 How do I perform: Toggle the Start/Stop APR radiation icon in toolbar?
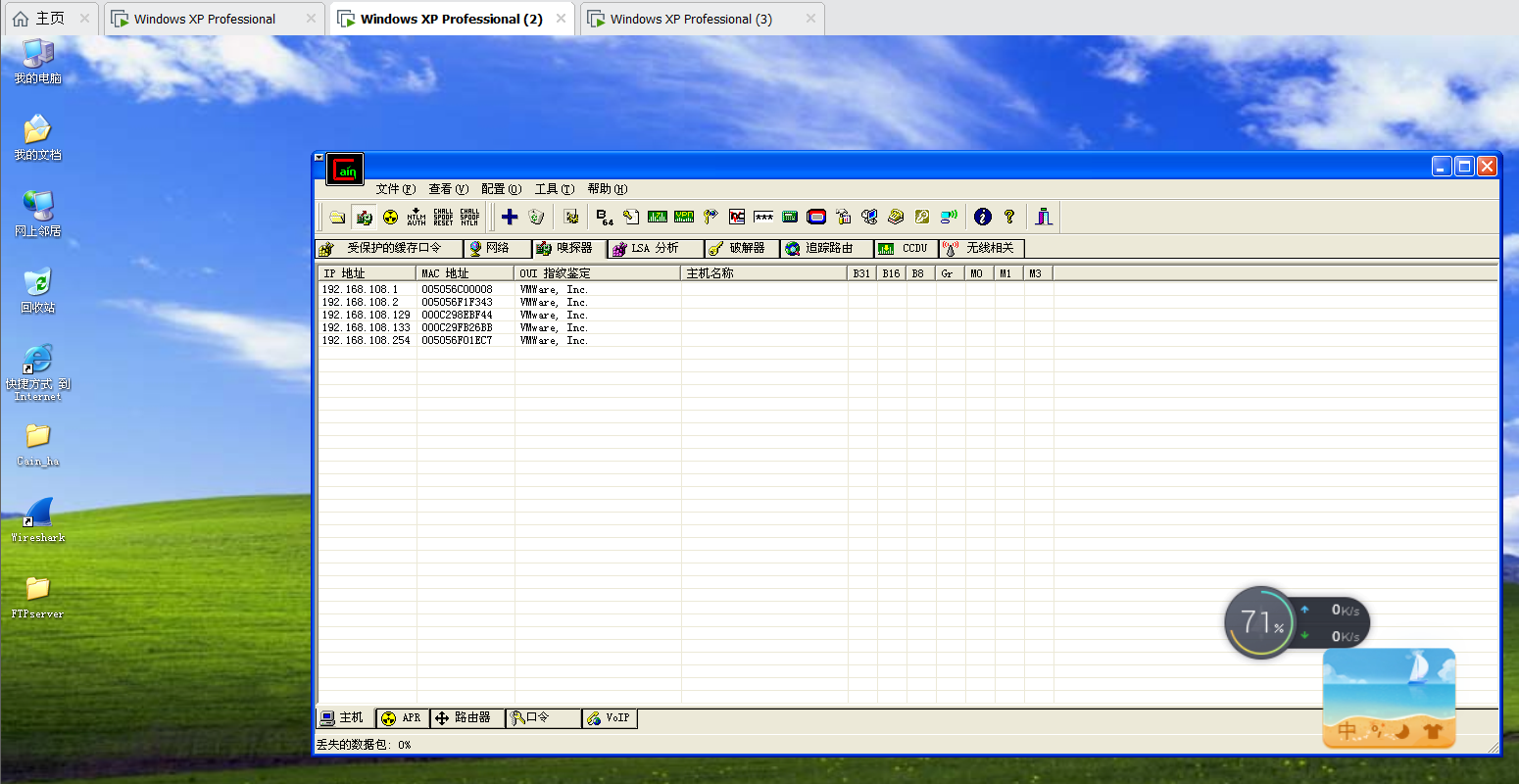(x=390, y=217)
